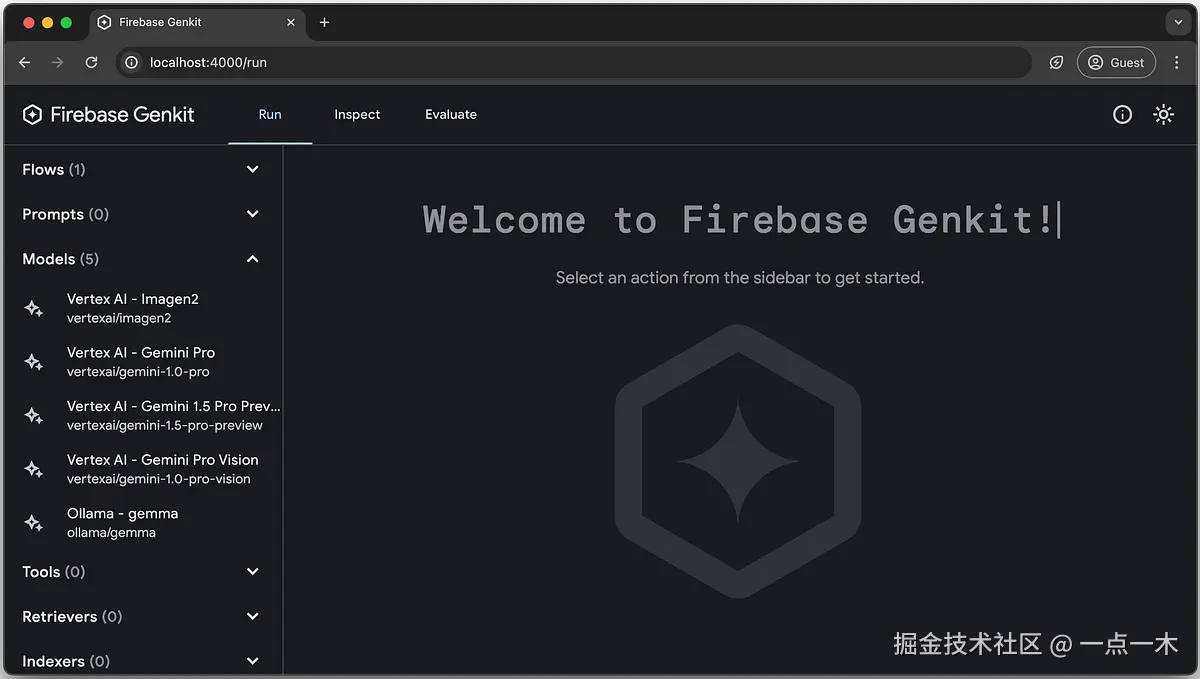
Task: Click the browser tab dropdown chevron
Action: 1178,22
